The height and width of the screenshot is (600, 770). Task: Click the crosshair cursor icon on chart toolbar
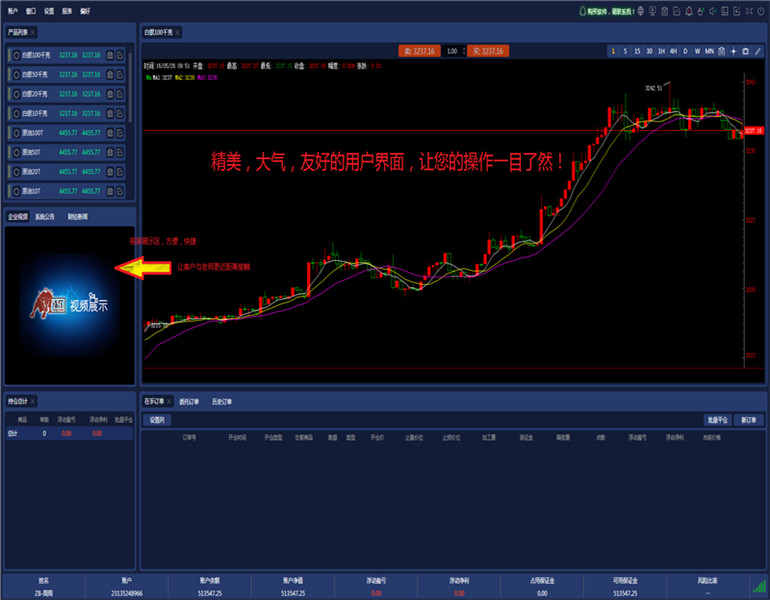[x=734, y=51]
